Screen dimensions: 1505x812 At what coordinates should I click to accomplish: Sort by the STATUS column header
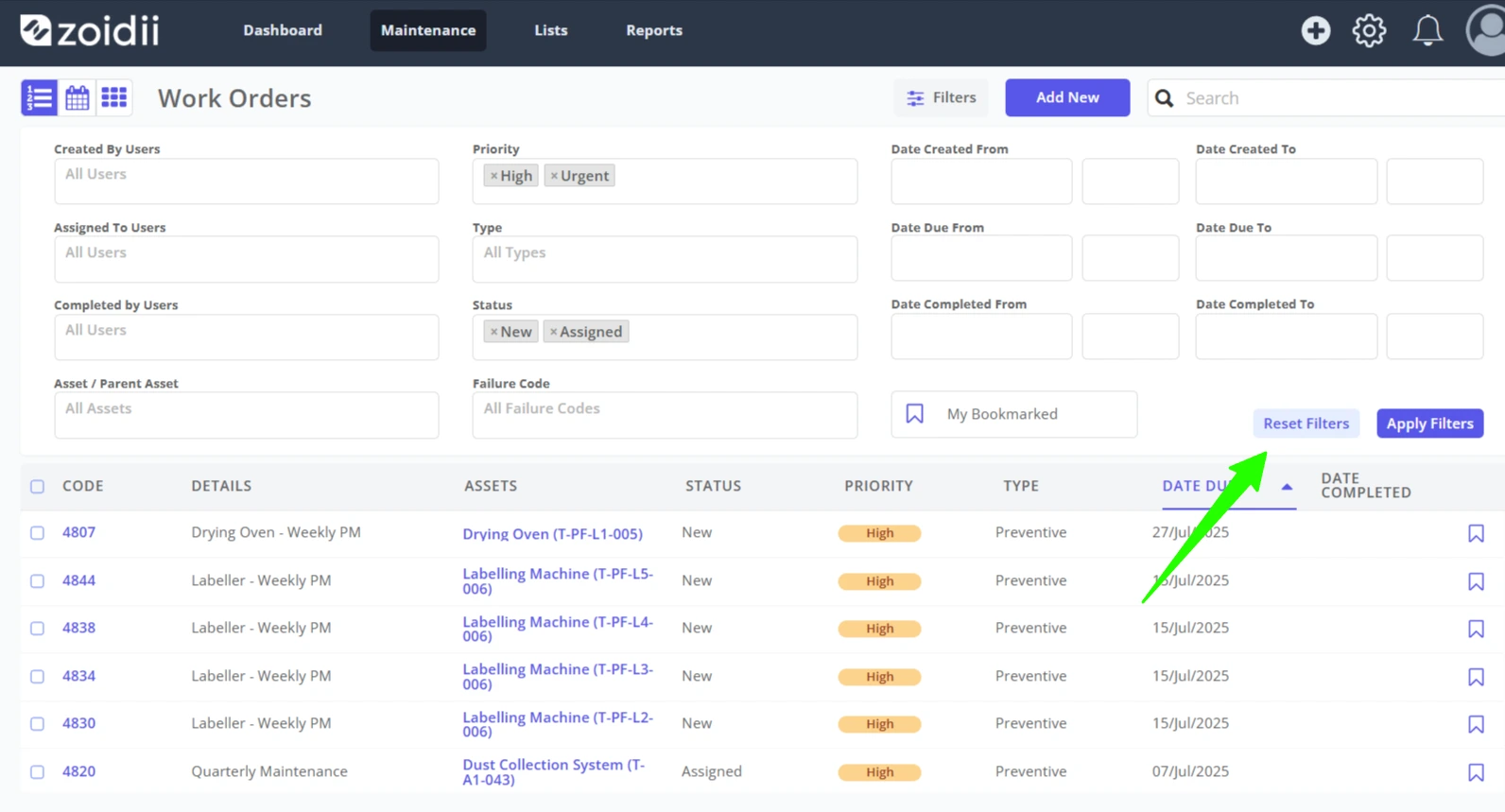pos(713,486)
